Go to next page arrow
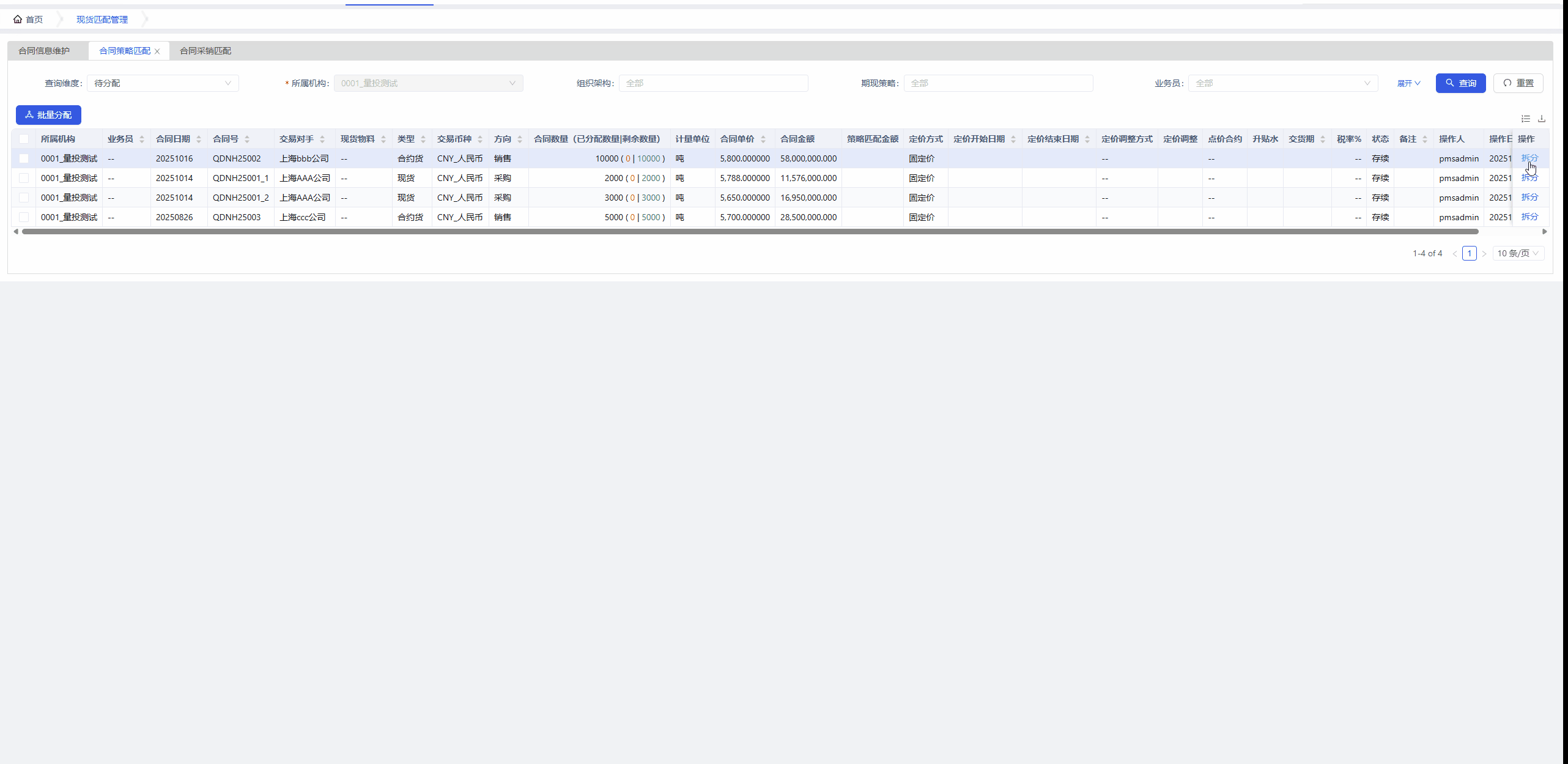Screen dimensions: 1568x764 point(1484,254)
